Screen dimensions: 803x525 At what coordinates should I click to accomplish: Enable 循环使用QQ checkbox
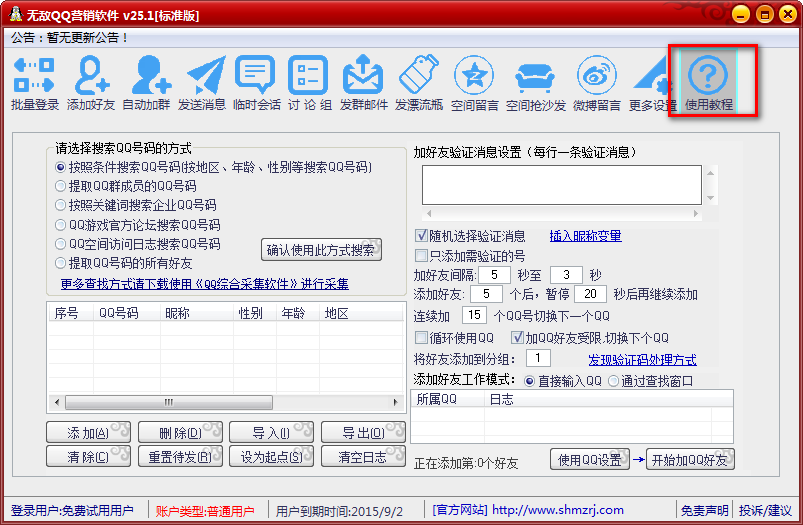(421, 338)
